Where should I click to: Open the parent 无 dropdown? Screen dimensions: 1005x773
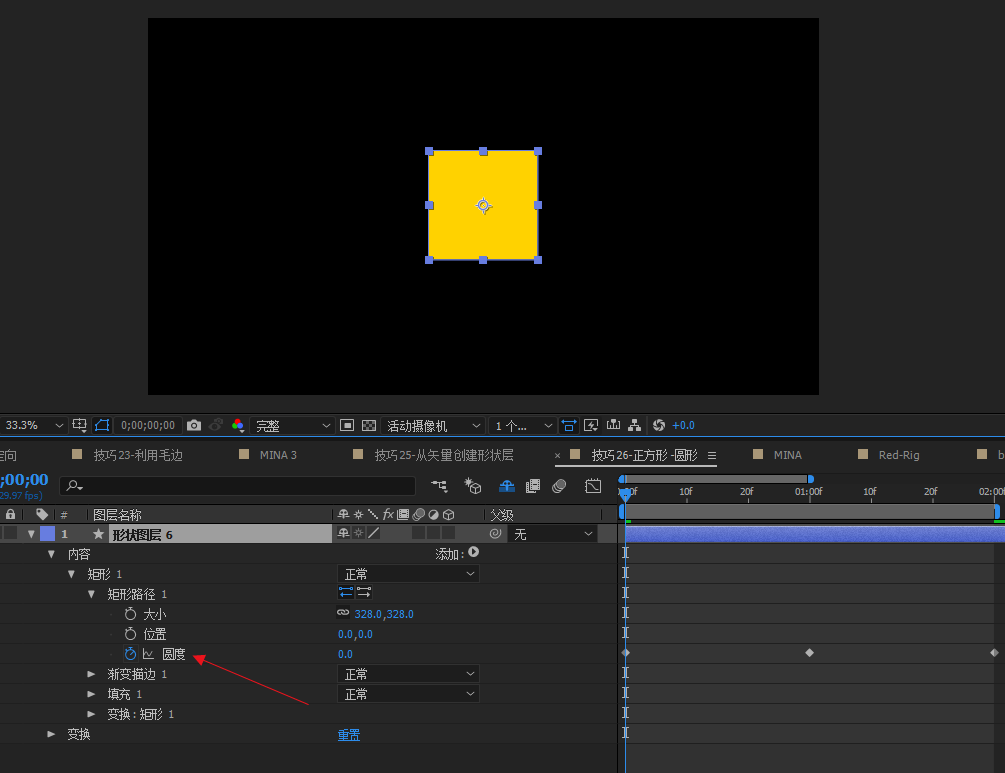(x=553, y=534)
